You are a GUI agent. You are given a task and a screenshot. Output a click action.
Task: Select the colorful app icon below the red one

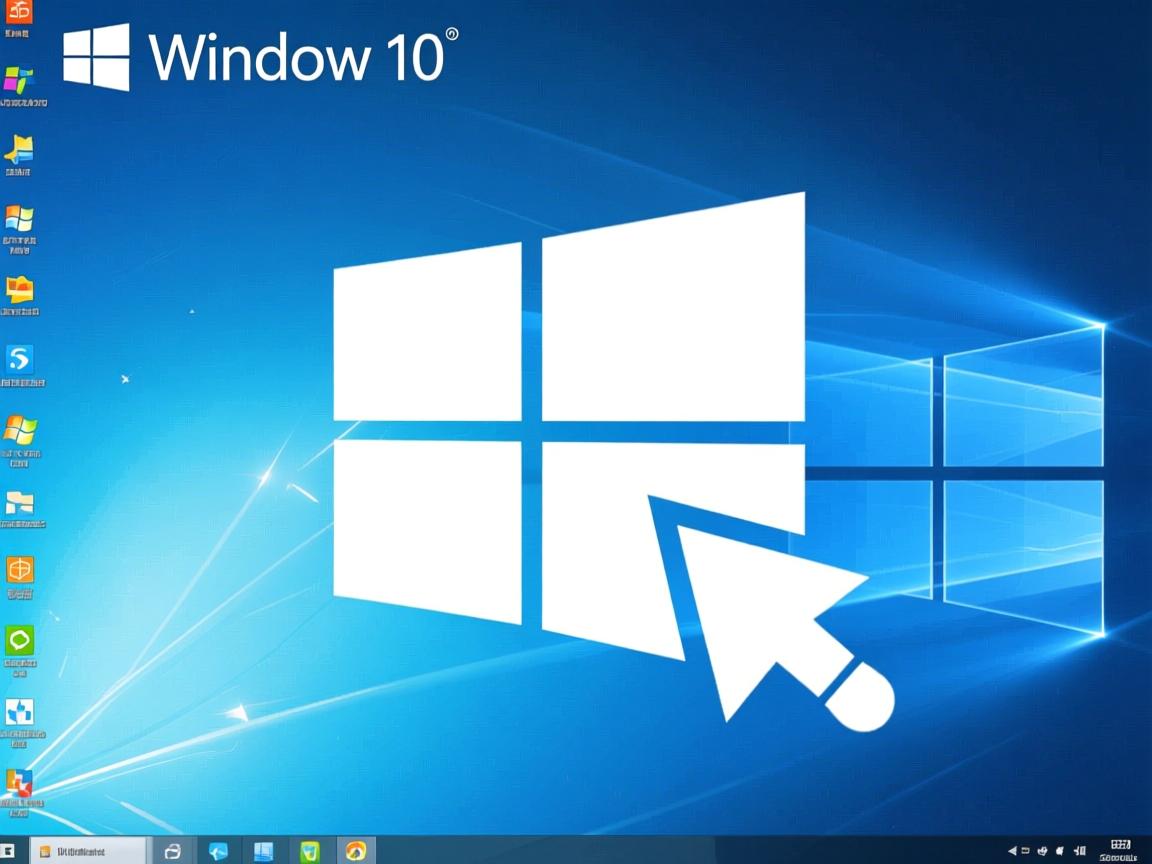click(x=18, y=78)
